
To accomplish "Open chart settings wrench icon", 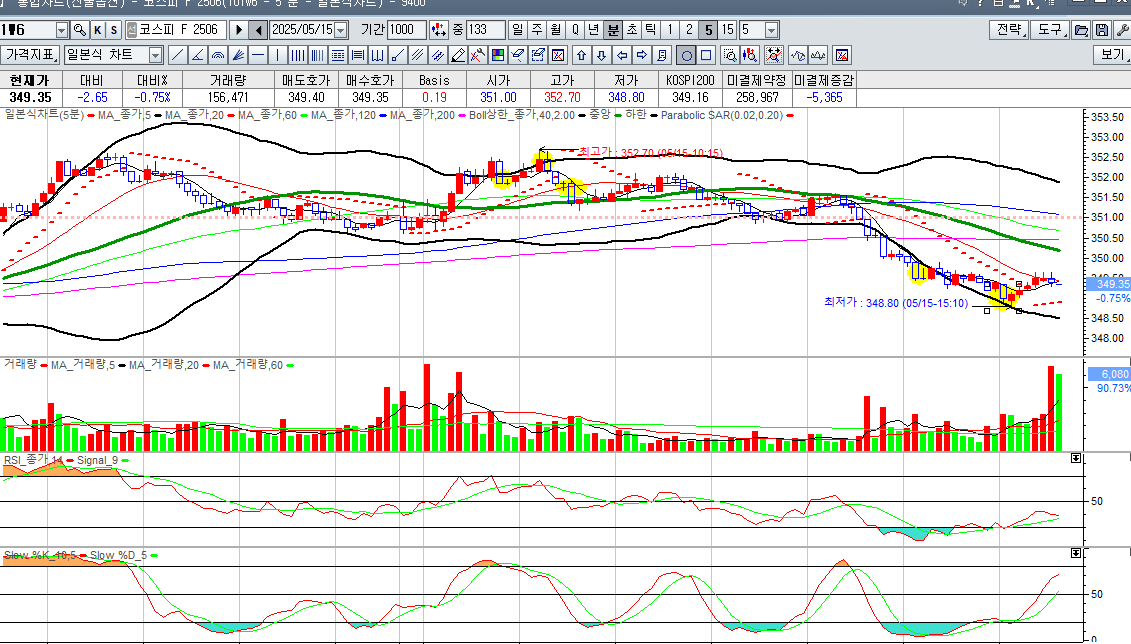I will (x=1122, y=30).
